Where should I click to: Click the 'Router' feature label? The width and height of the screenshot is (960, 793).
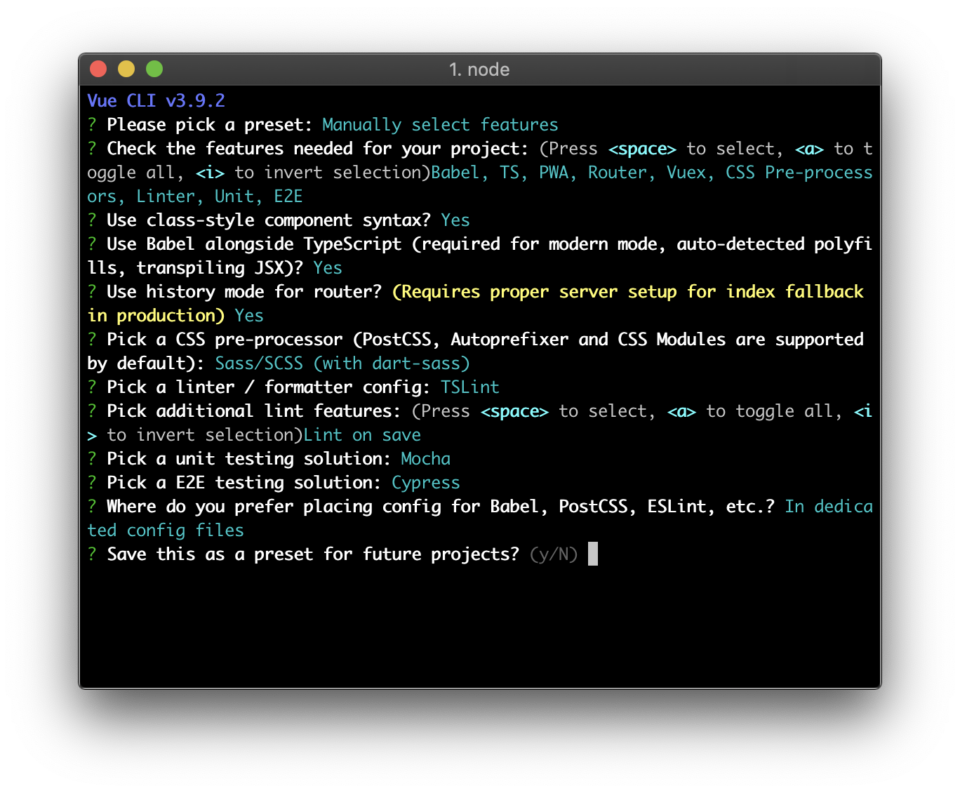(x=618, y=172)
